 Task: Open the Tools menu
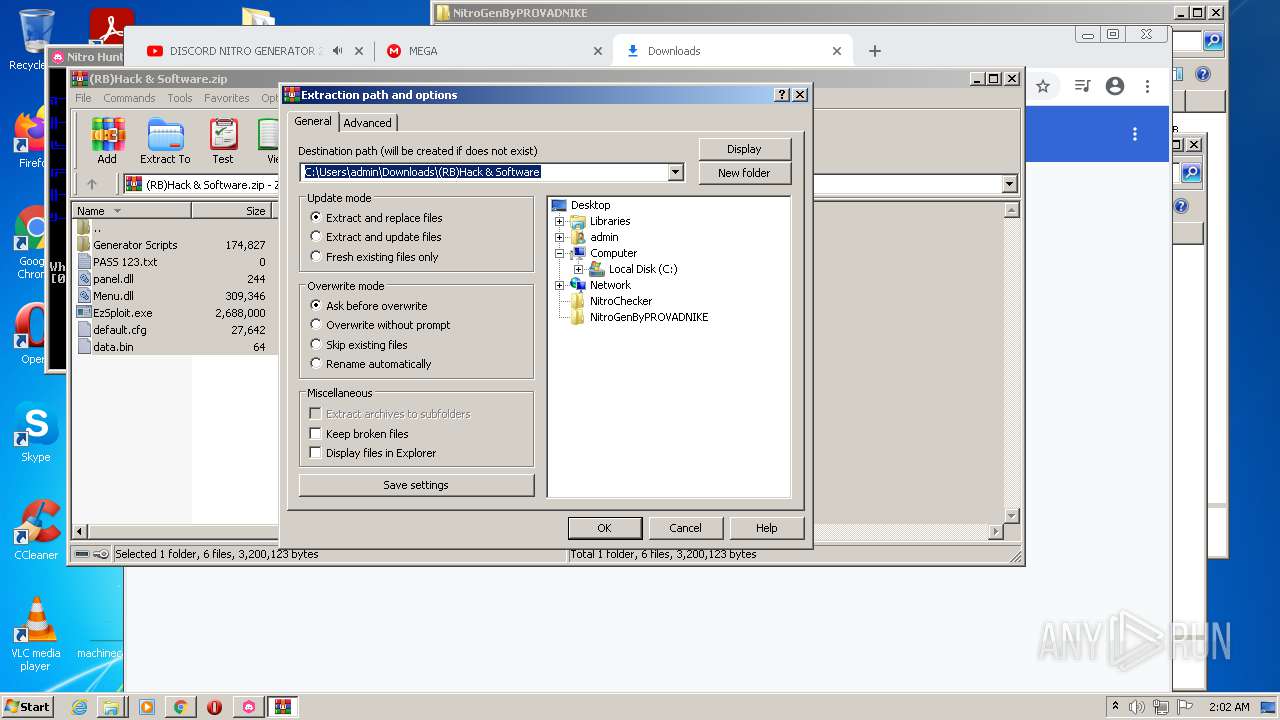[180, 98]
